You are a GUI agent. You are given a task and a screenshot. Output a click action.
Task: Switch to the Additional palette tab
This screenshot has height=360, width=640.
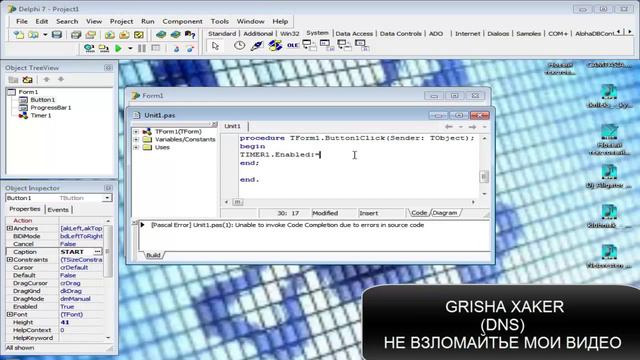(x=258, y=33)
